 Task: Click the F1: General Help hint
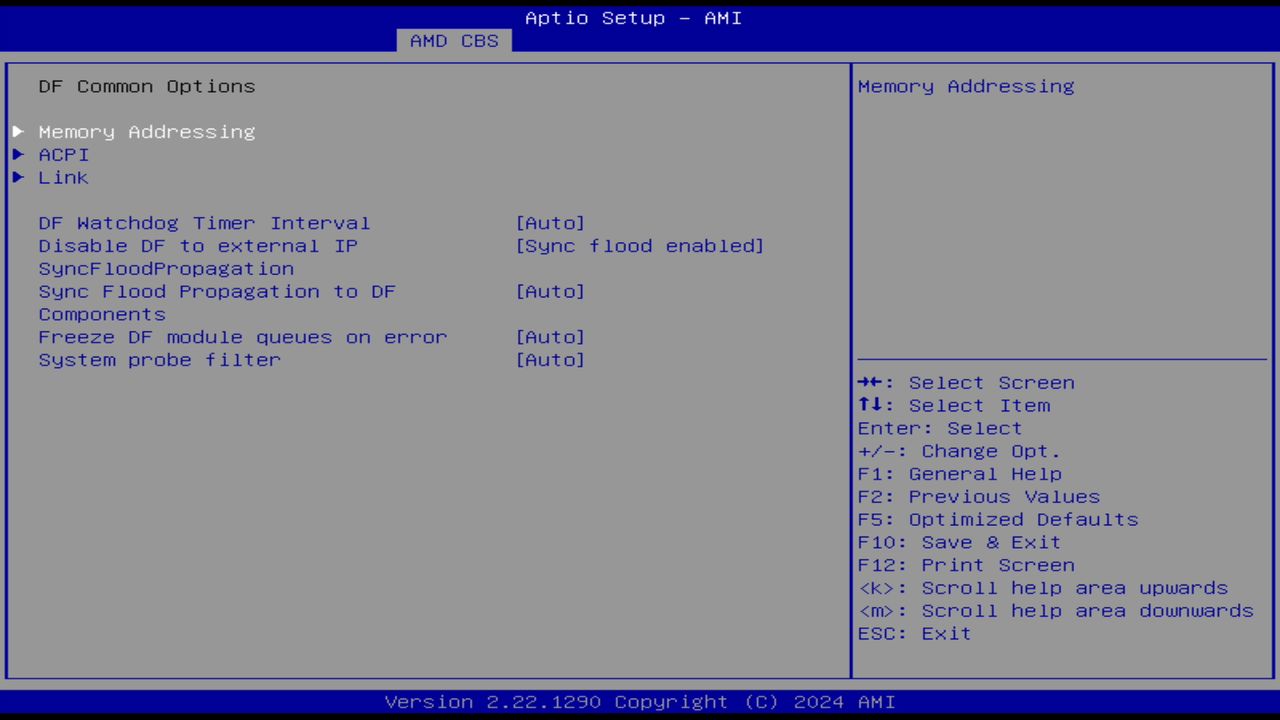pyautogui.click(x=960, y=474)
